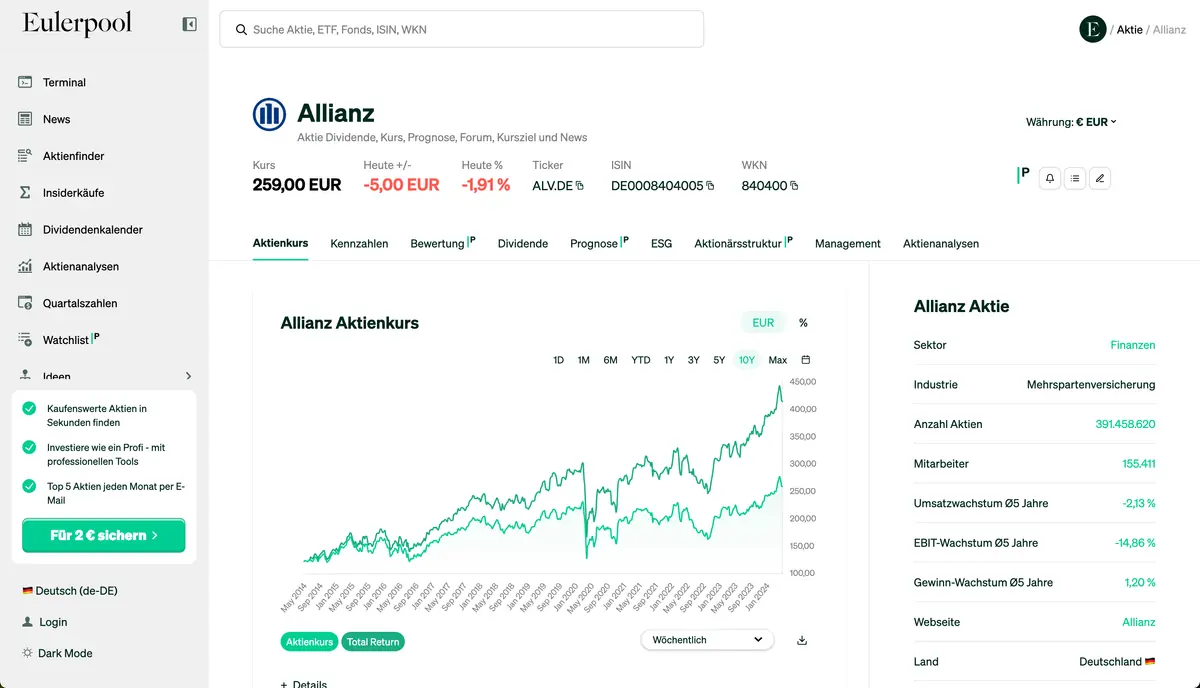
Task: Set a price alert via the bell icon
Action: pos(1049,178)
